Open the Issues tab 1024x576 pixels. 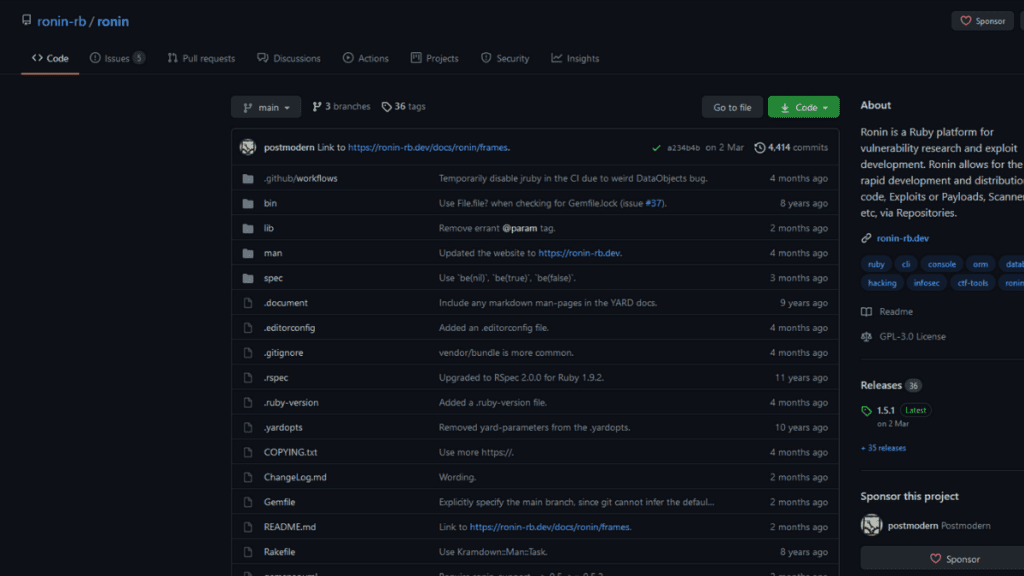tap(117, 58)
